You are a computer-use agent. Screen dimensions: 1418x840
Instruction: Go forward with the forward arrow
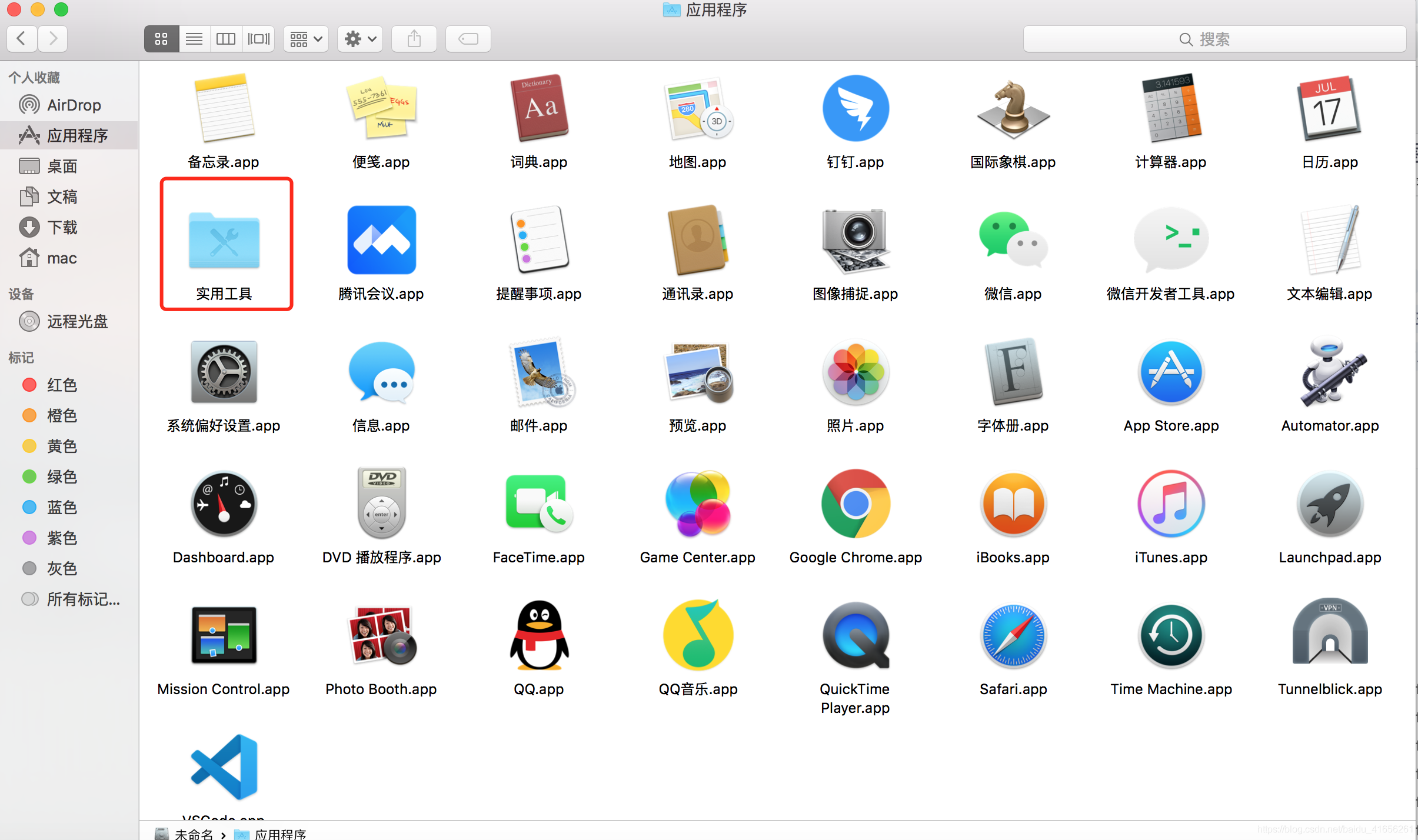[53, 39]
